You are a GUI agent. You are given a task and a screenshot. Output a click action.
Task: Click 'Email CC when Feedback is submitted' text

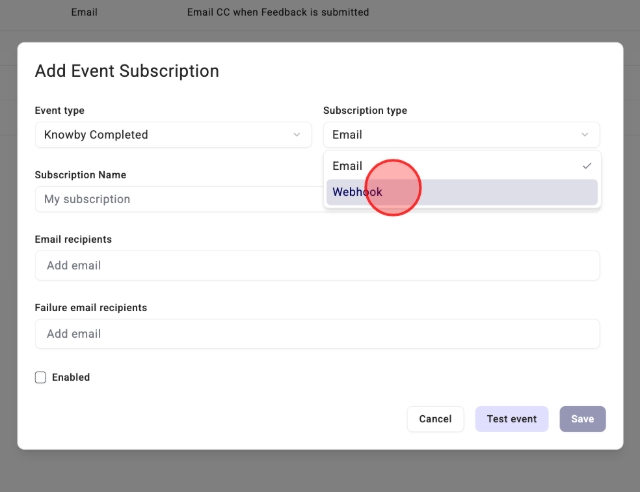(x=278, y=12)
